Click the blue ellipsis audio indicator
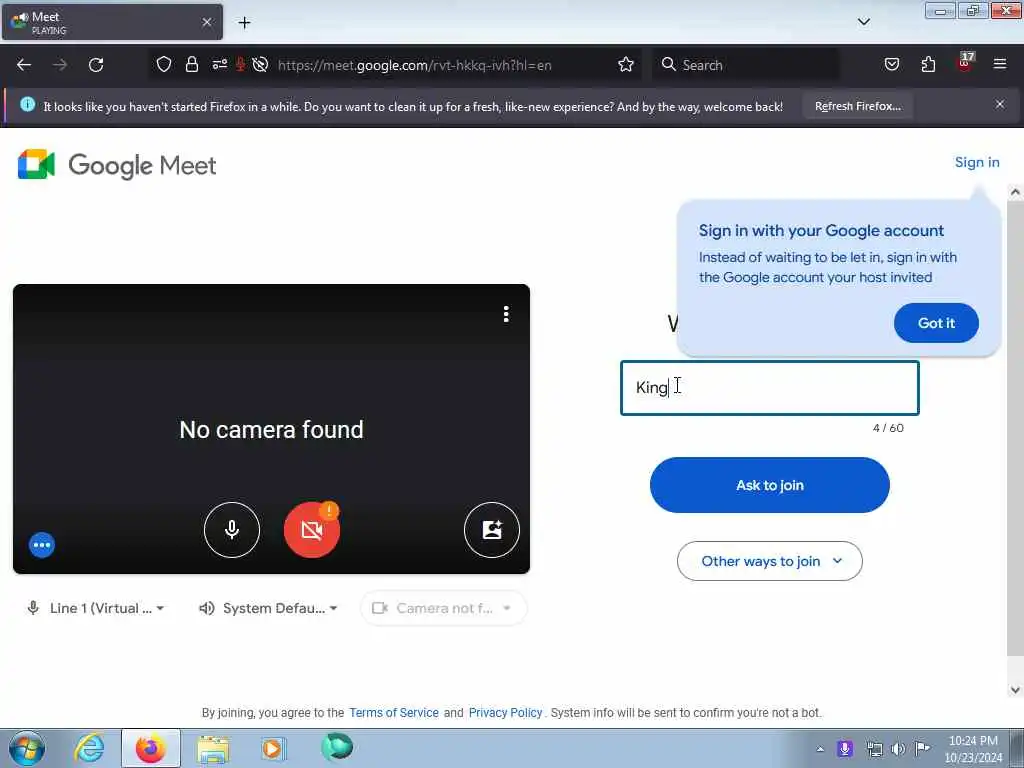1024x768 pixels. (x=42, y=545)
